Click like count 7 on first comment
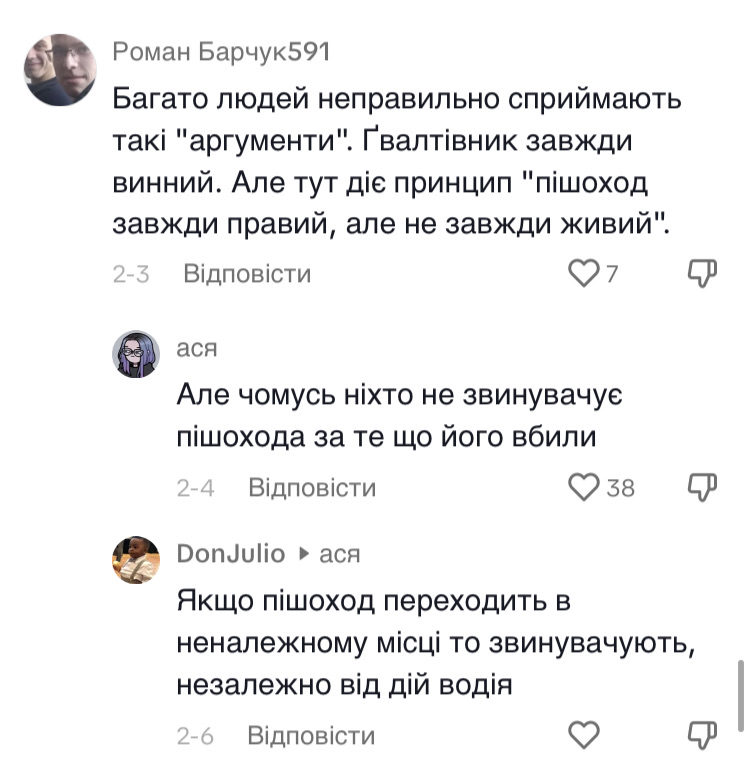Image resolution: width=750 pixels, height=764 pixels. (612, 273)
